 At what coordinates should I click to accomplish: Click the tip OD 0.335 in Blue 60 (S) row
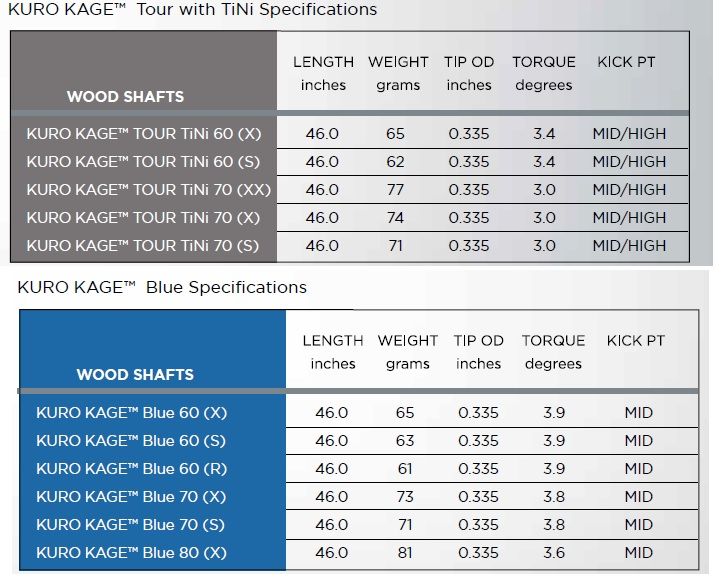[x=479, y=441]
